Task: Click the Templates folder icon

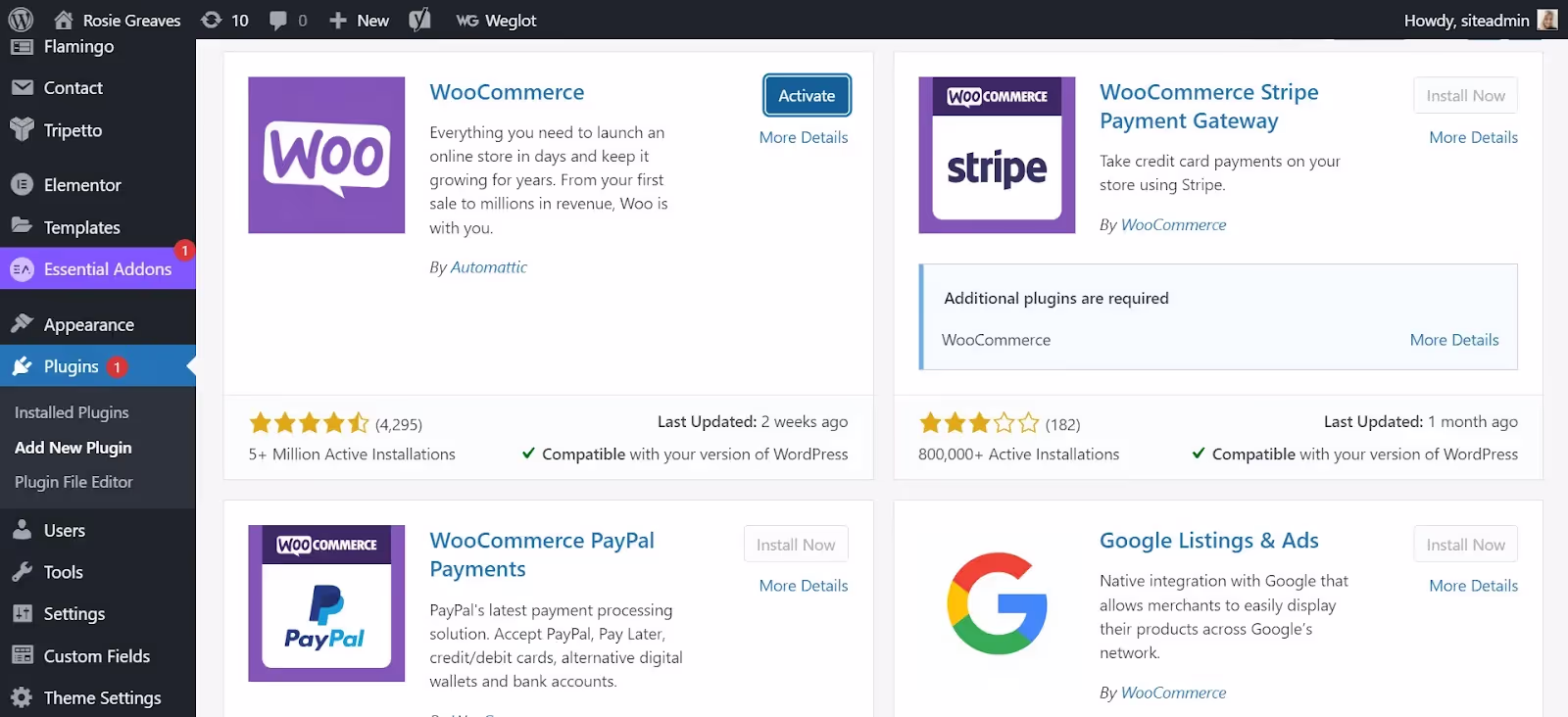Action: 22,225
